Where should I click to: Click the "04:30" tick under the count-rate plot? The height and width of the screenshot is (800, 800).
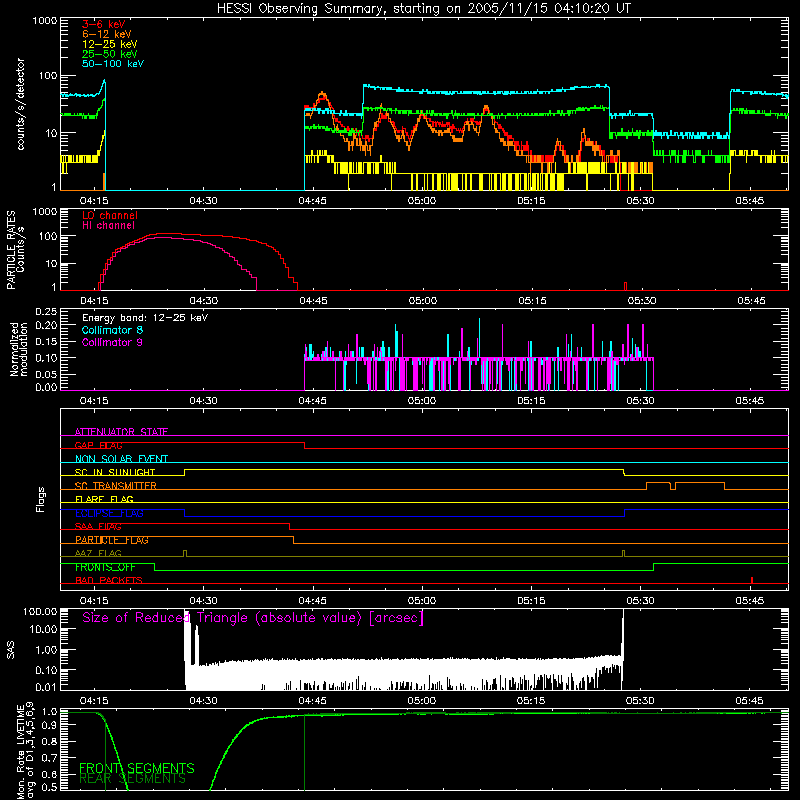[x=203, y=201]
